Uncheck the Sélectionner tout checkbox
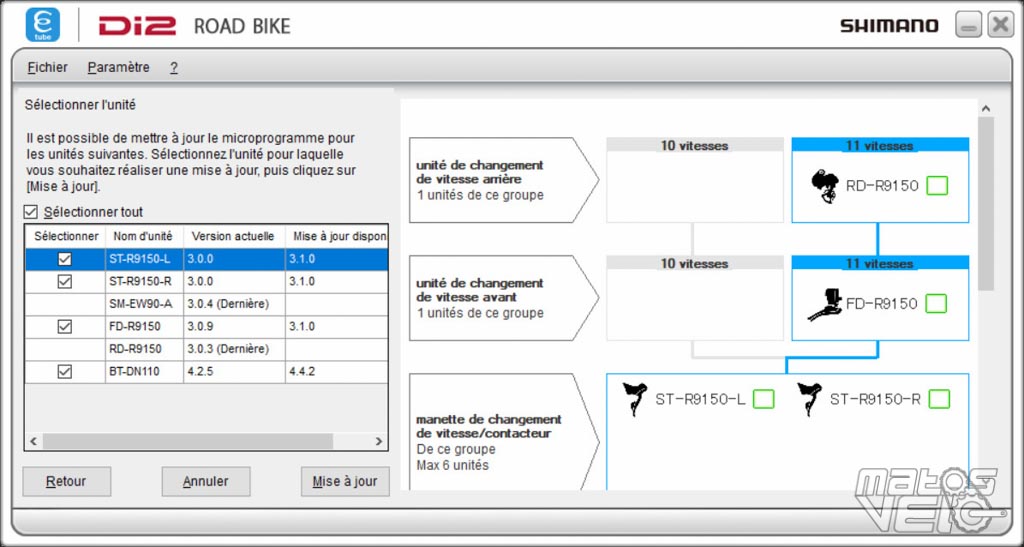 tap(31, 212)
